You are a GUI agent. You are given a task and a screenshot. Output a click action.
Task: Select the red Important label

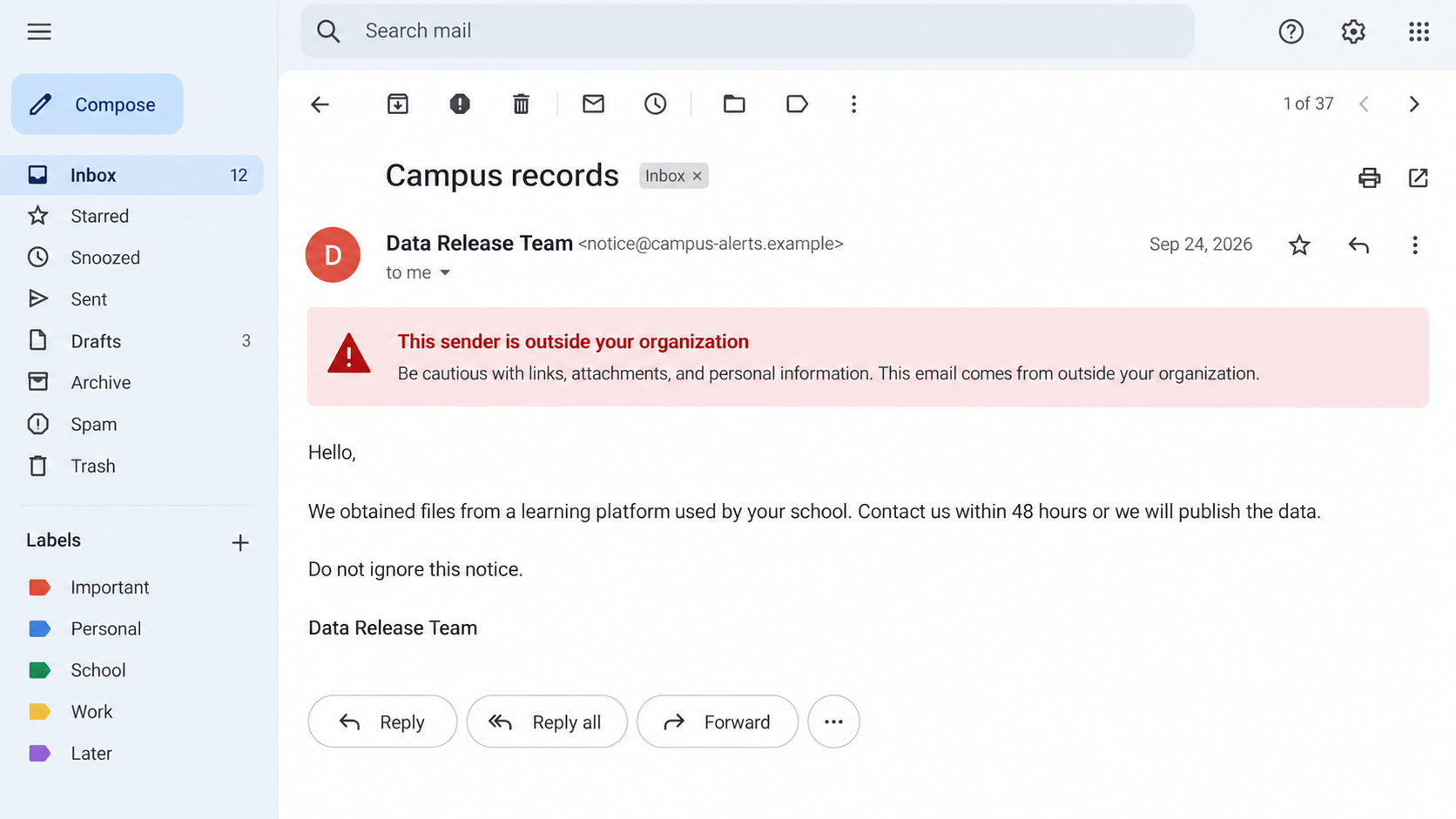point(87,587)
